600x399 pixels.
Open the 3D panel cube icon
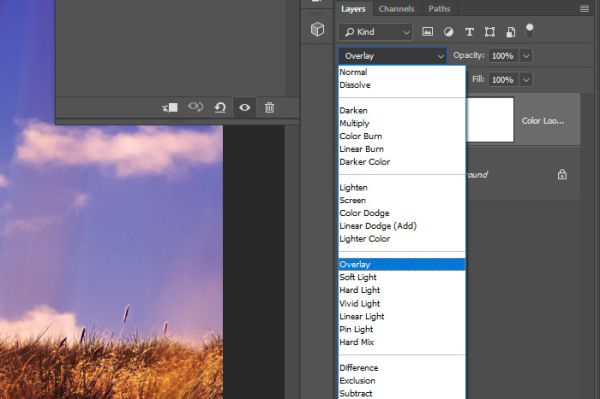pos(317,29)
